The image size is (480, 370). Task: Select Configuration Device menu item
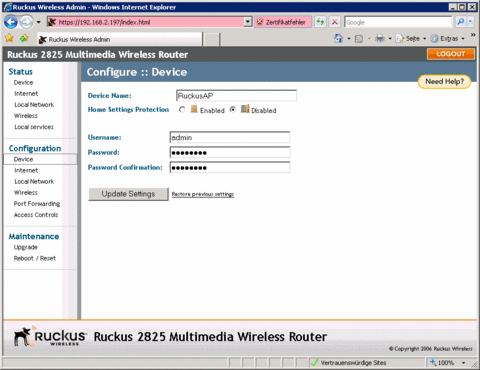click(x=40, y=159)
